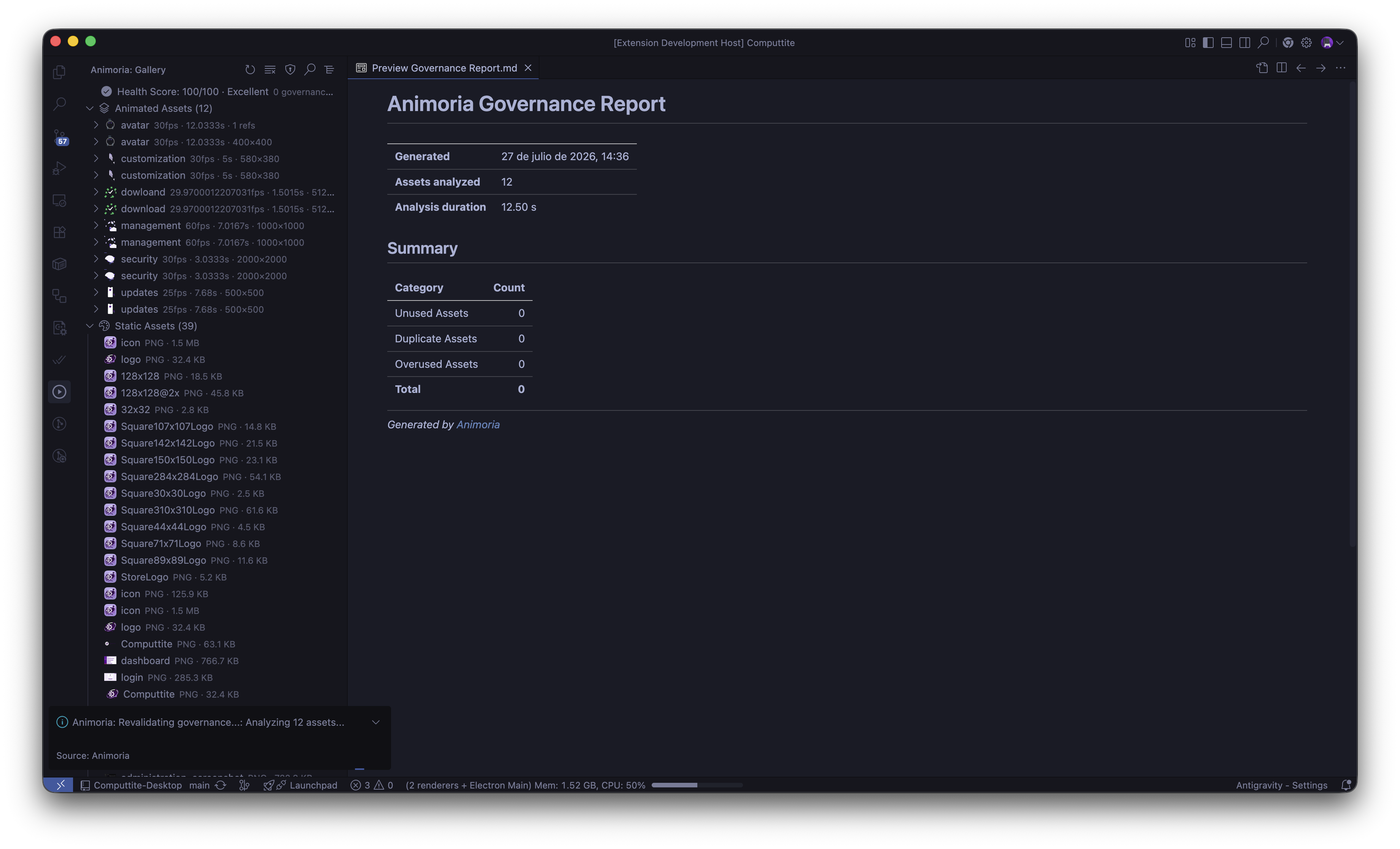The image size is (1400, 849).
Task: Click Antigravity - Settings in the status bar
Action: [x=1281, y=785]
